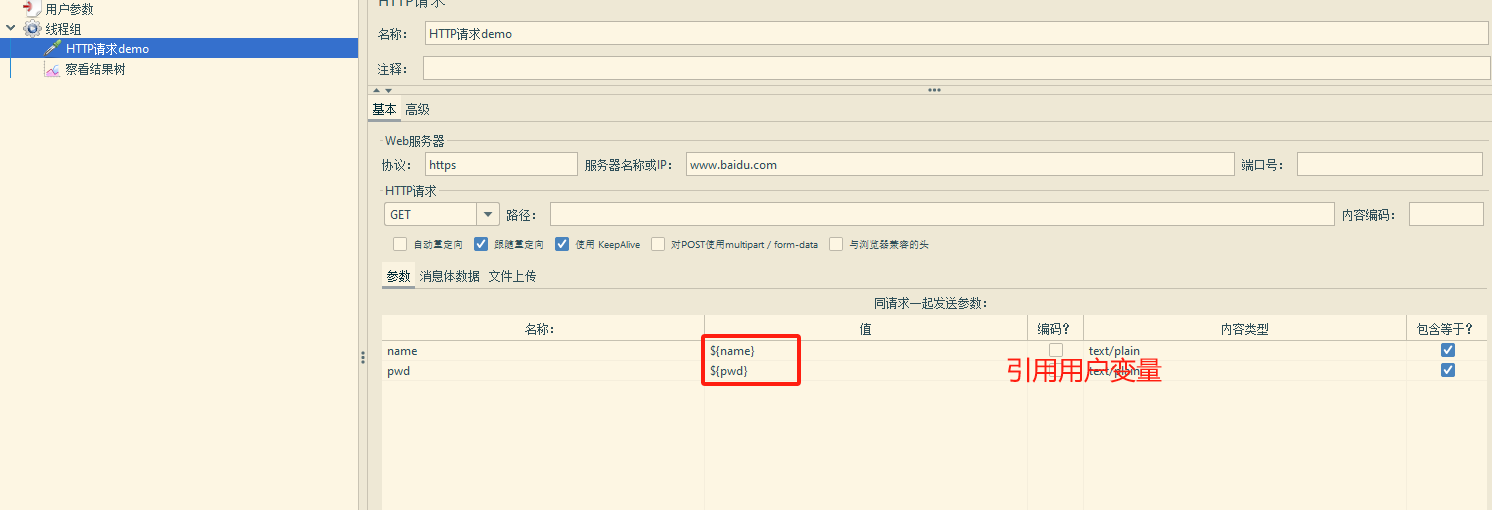This screenshot has width=1492, height=510.
Task: Open the 文件上传 tab
Action: 512,276
